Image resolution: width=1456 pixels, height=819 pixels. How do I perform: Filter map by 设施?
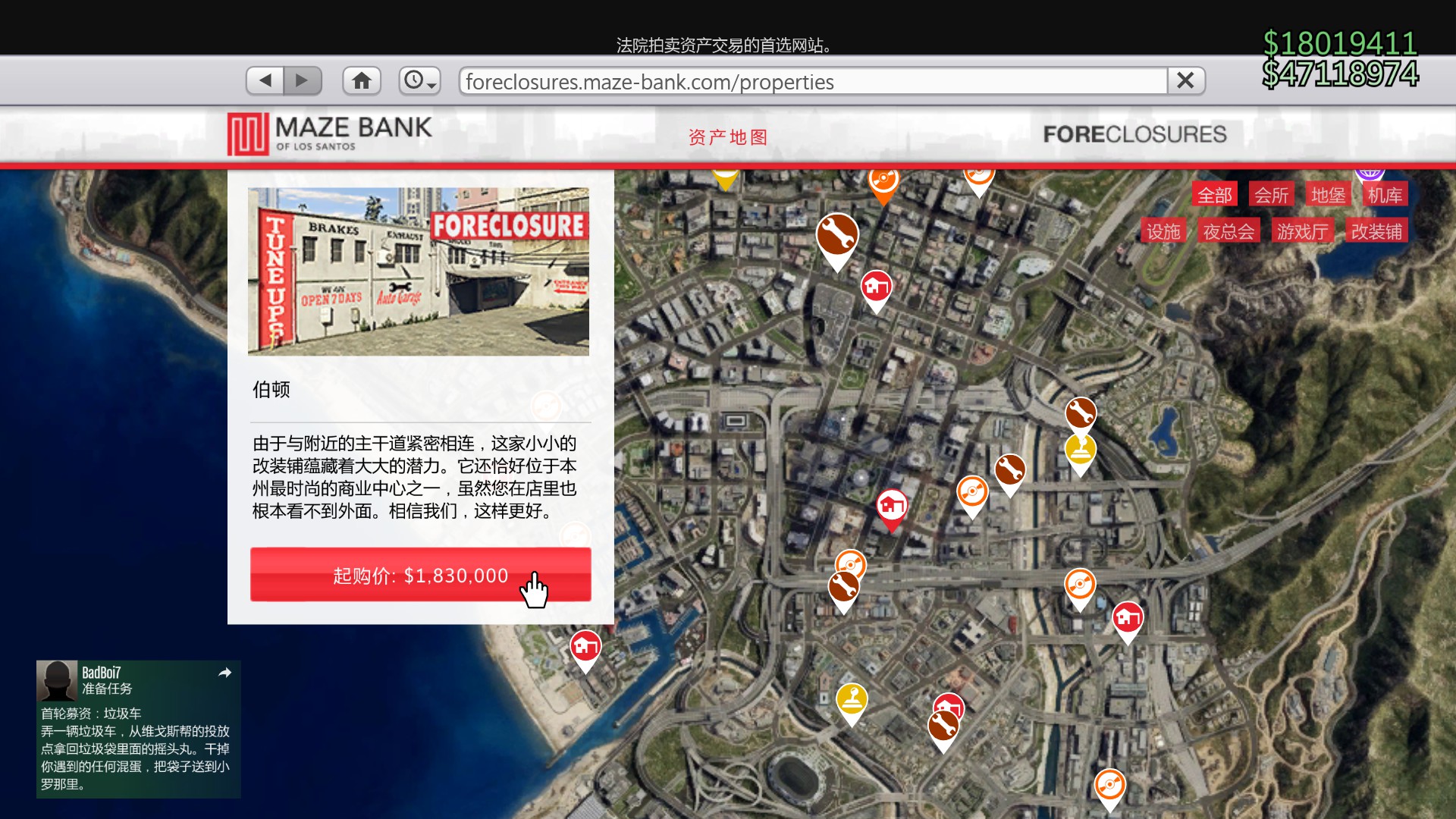1163,231
